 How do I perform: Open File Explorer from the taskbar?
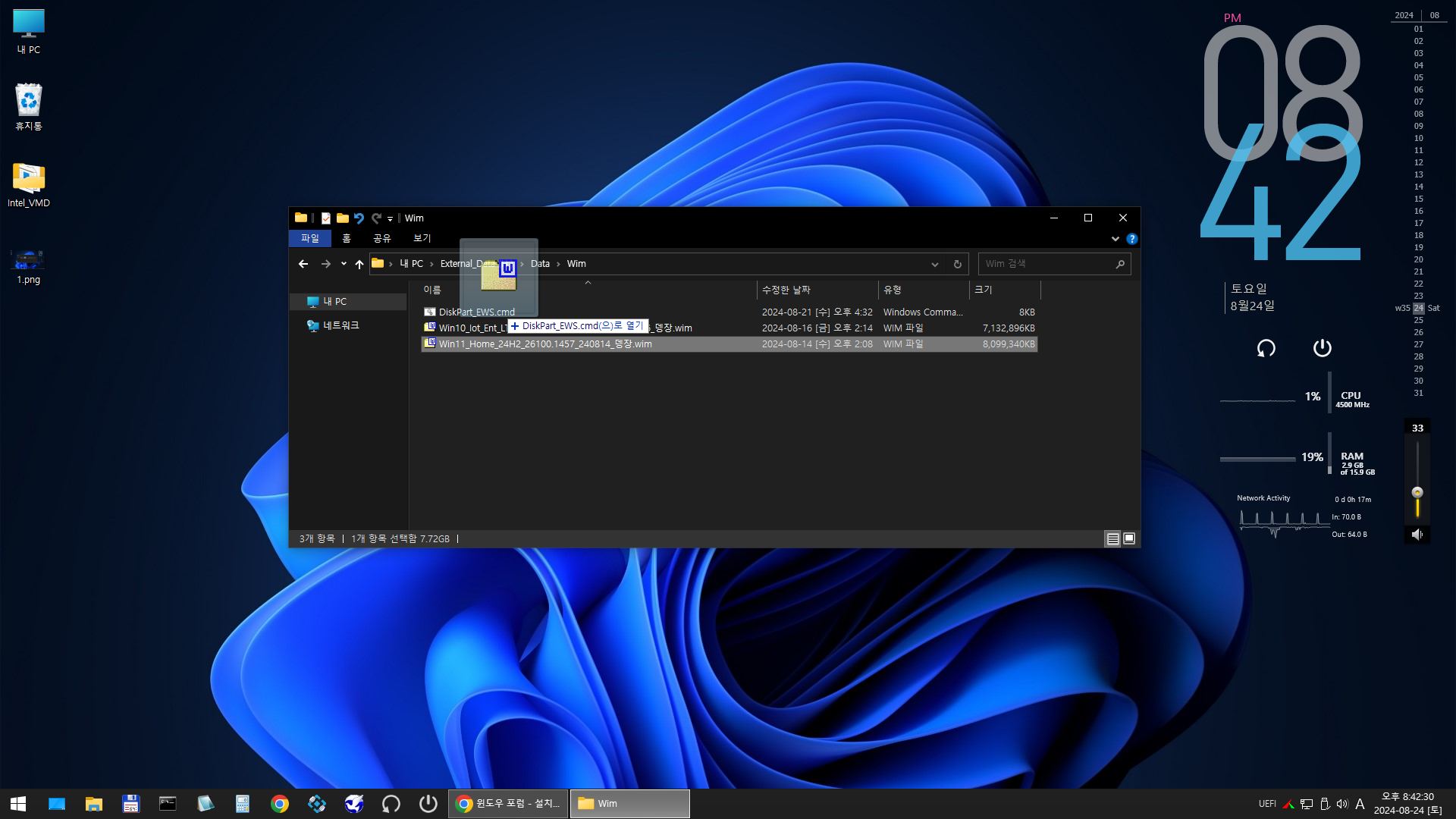pos(94,804)
